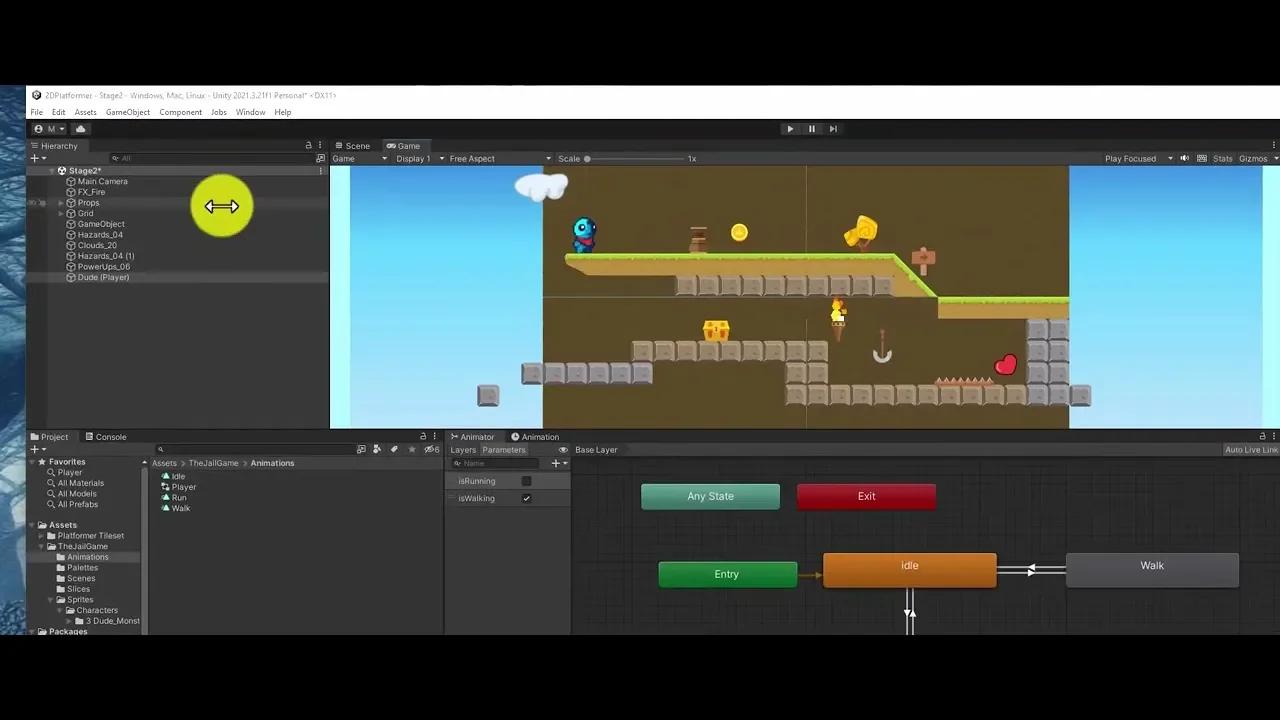Open the GameObject menu
Screen dimensions: 1280x720
[x=127, y=112]
